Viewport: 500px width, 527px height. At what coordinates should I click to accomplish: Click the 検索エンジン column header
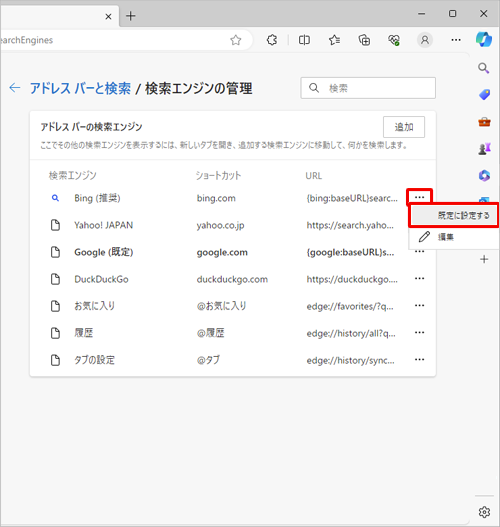[x=73, y=175]
